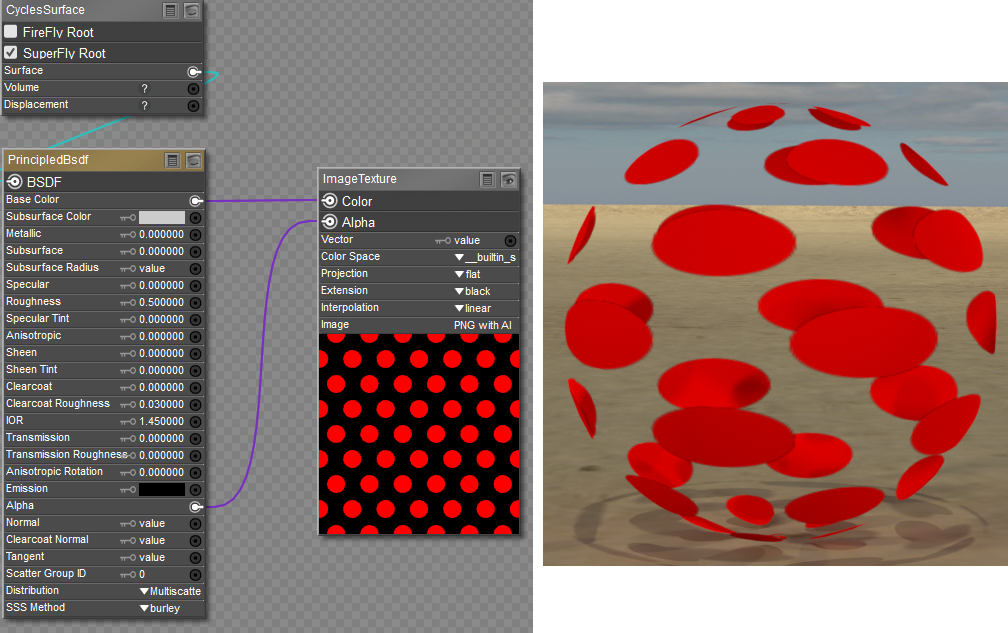Open the Extension dropdown set to black
This screenshot has height=633, width=1008.
[483, 291]
